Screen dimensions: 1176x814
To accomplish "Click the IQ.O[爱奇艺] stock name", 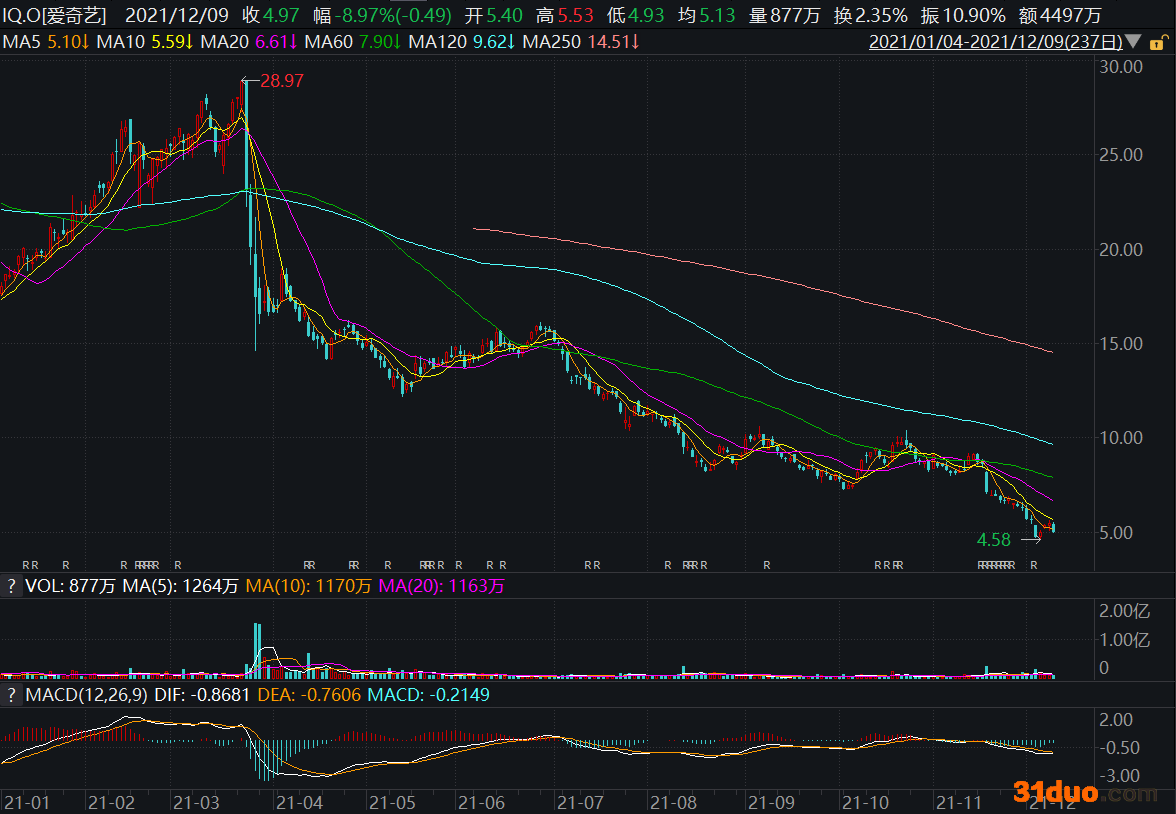I will (x=53, y=16).
